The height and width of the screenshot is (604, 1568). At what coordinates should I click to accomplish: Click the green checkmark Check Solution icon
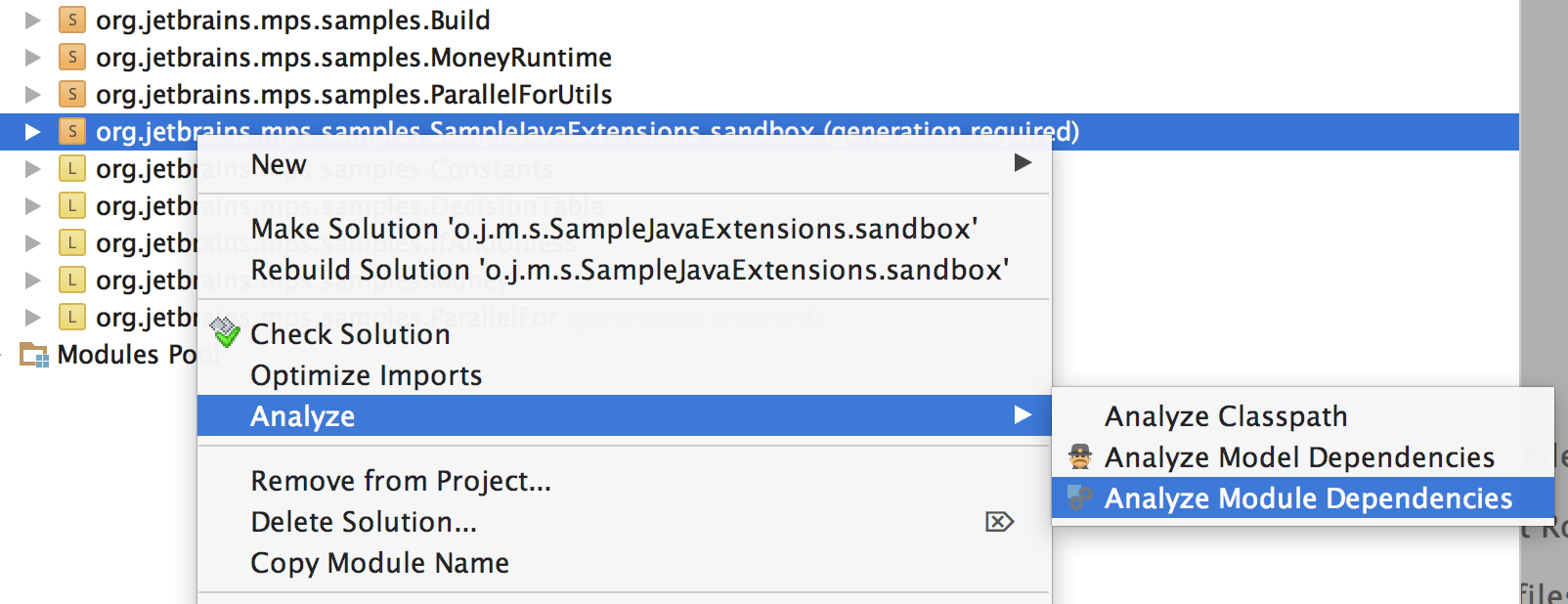[x=226, y=333]
